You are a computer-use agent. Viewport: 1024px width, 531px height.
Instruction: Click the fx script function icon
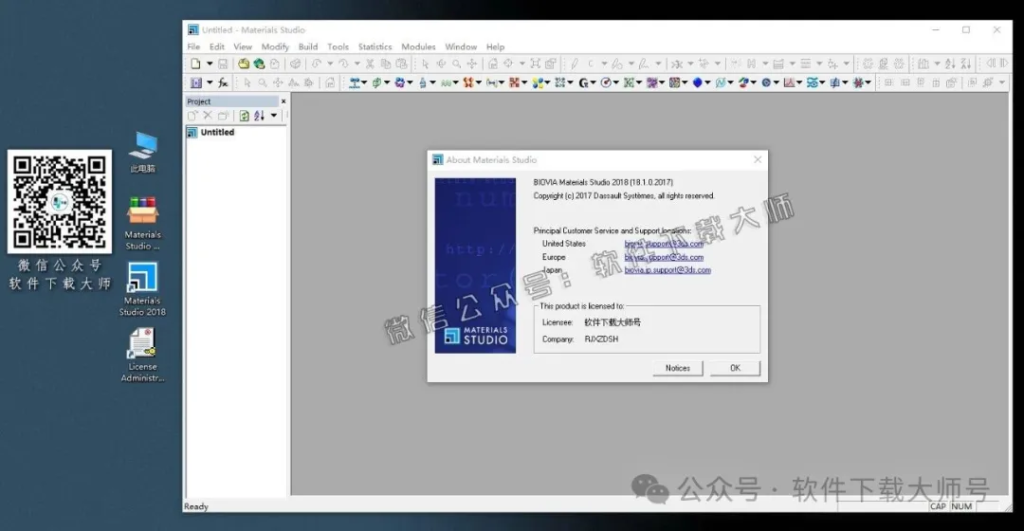click(x=223, y=83)
